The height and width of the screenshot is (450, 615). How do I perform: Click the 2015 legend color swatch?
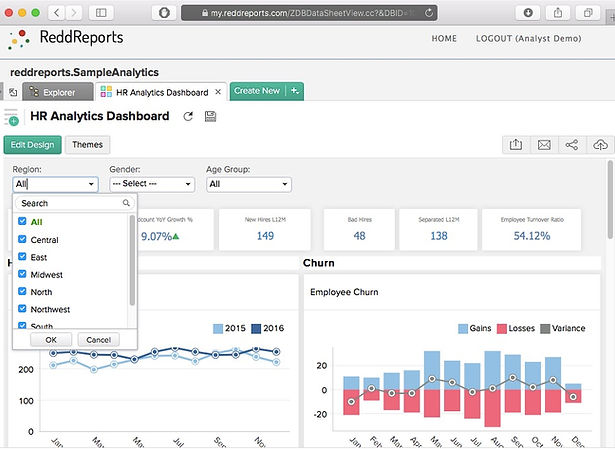218,328
